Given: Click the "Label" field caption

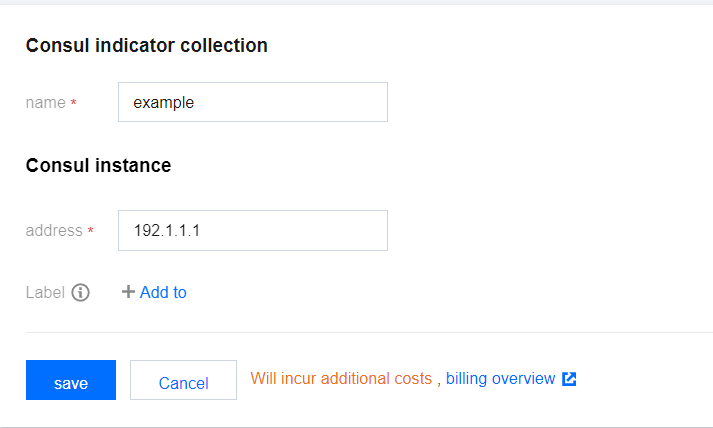Looking at the screenshot, I should click(45, 292).
